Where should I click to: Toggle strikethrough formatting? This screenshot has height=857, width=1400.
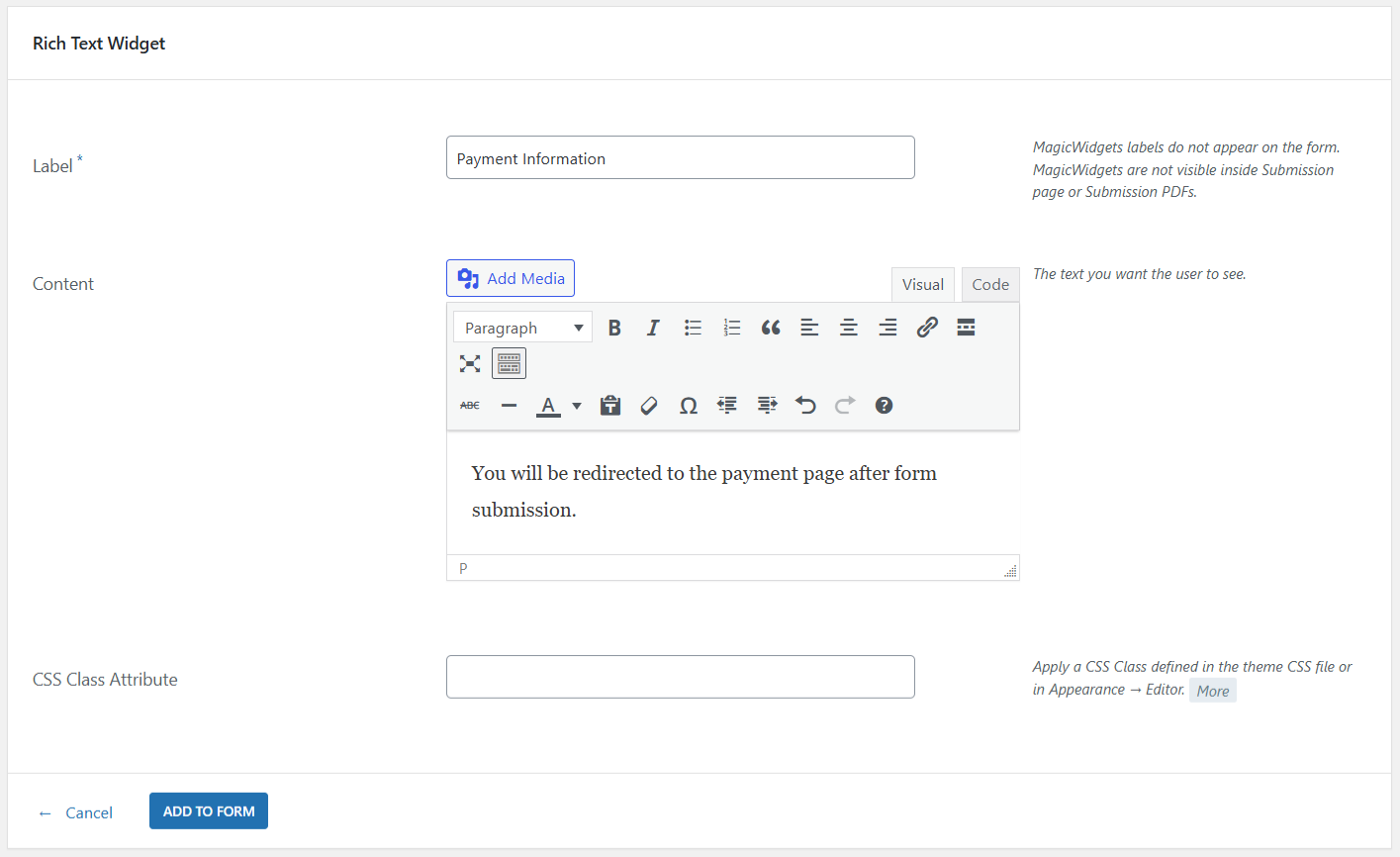point(470,406)
